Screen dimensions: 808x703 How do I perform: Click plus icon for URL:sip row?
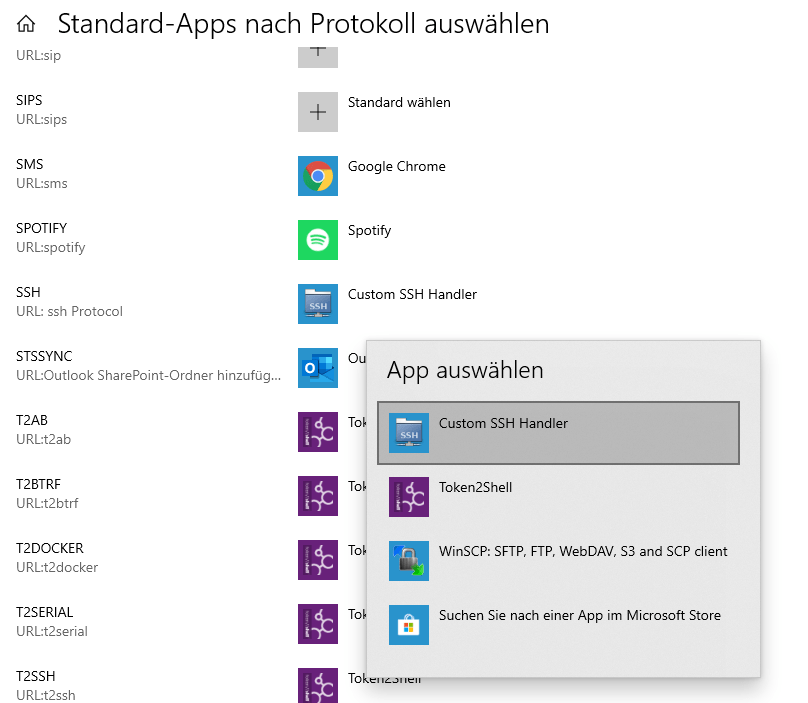point(317,57)
